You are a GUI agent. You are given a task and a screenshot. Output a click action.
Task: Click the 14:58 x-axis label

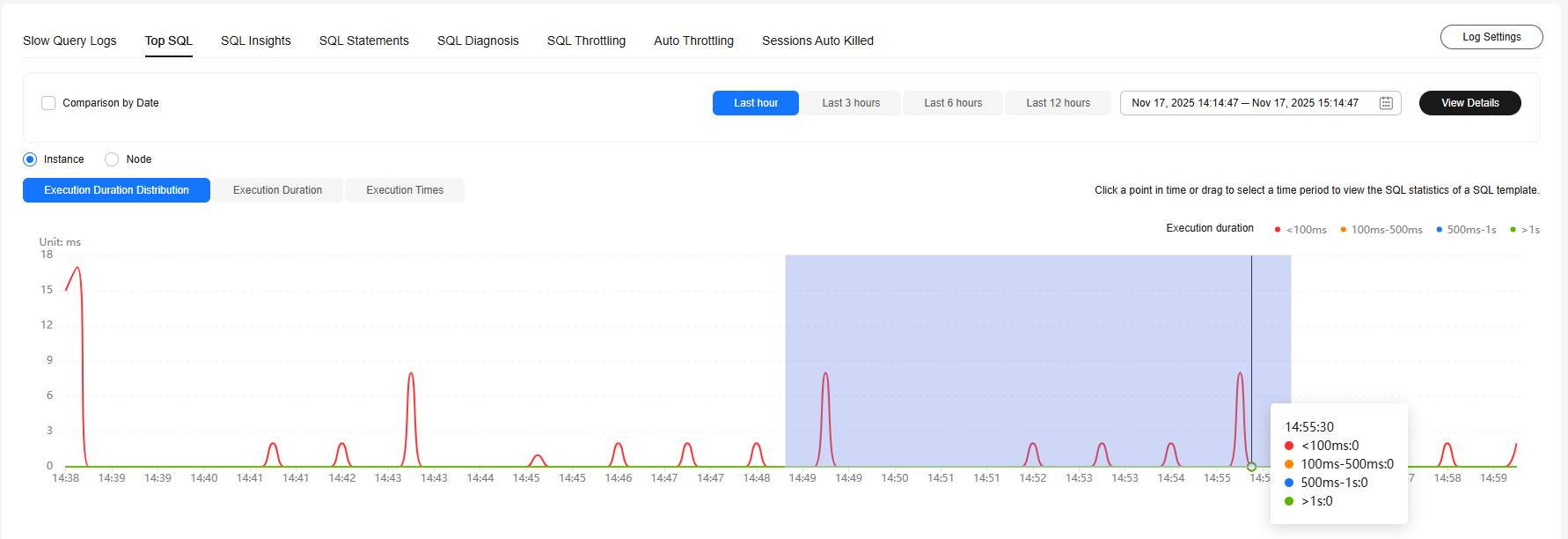pyautogui.click(x=1447, y=478)
